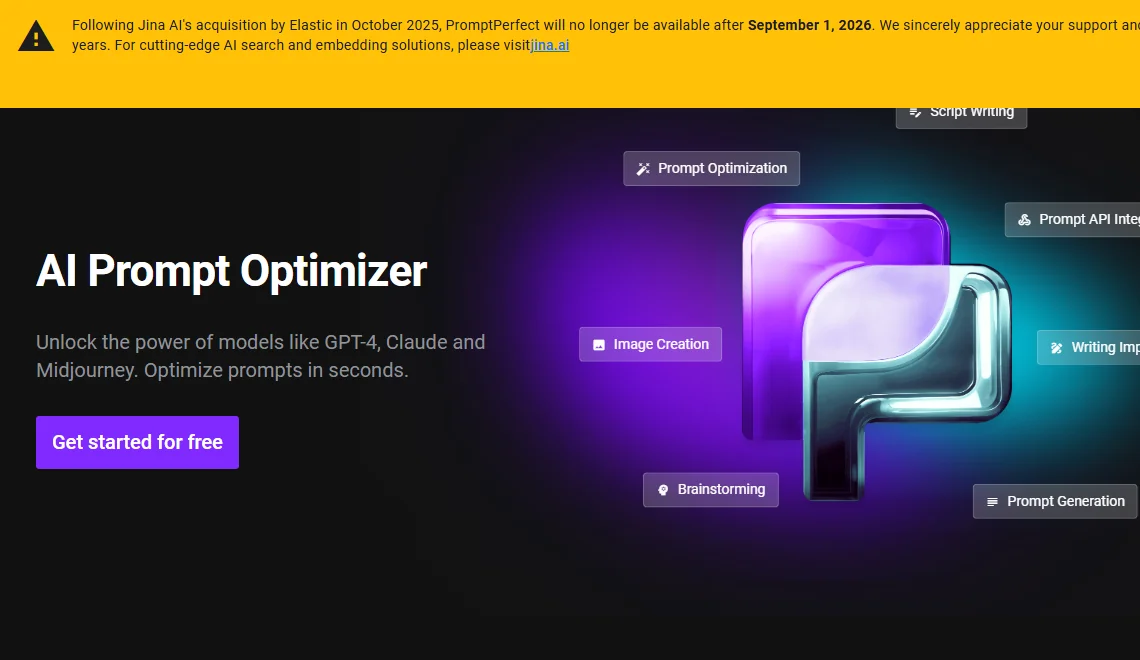Image resolution: width=1140 pixels, height=660 pixels.
Task: Select the Prompt API Integration tag
Action: [x=1072, y=220]
